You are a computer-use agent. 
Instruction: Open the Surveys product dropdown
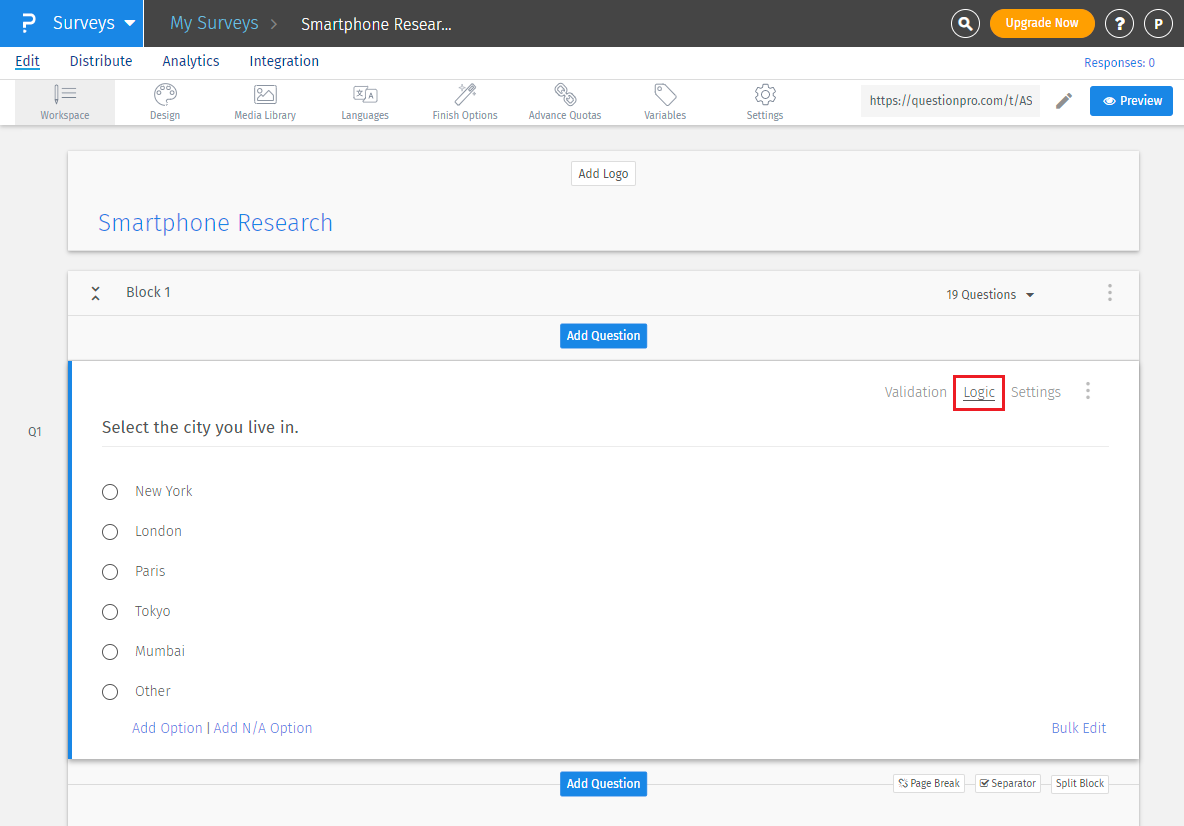(94, 23)
